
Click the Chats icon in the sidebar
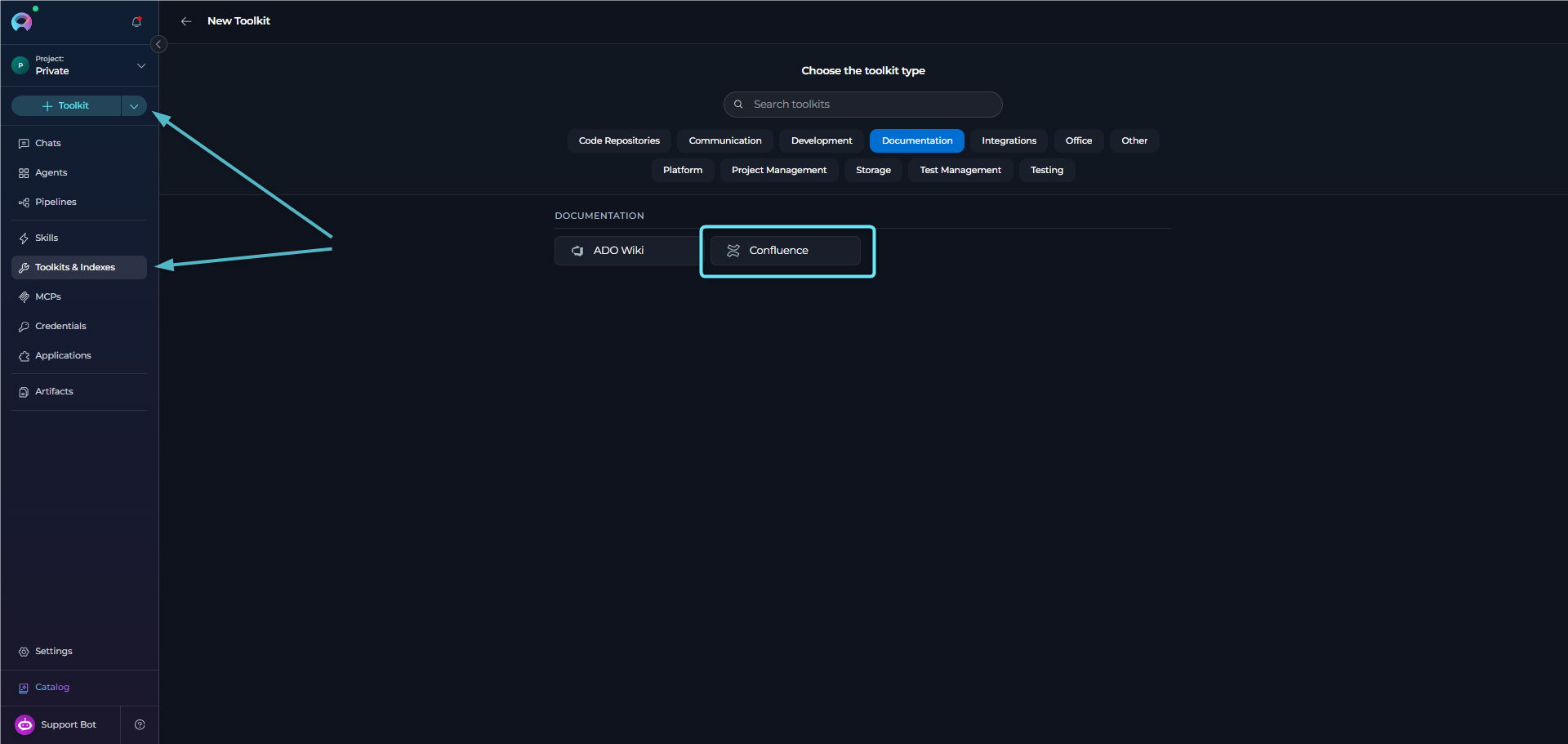coord(24,144)
